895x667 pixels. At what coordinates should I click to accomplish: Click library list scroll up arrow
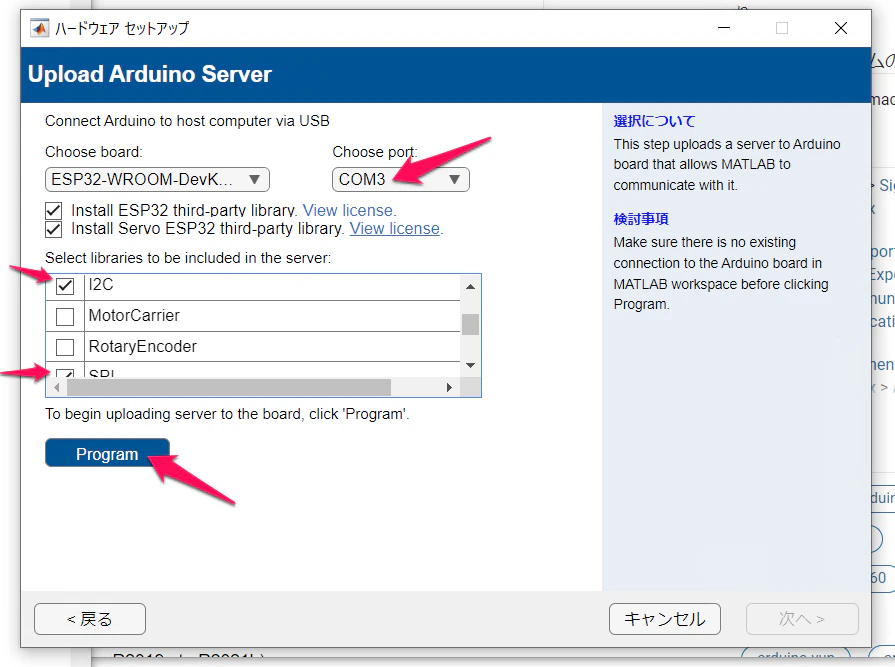tap(470, 286)
